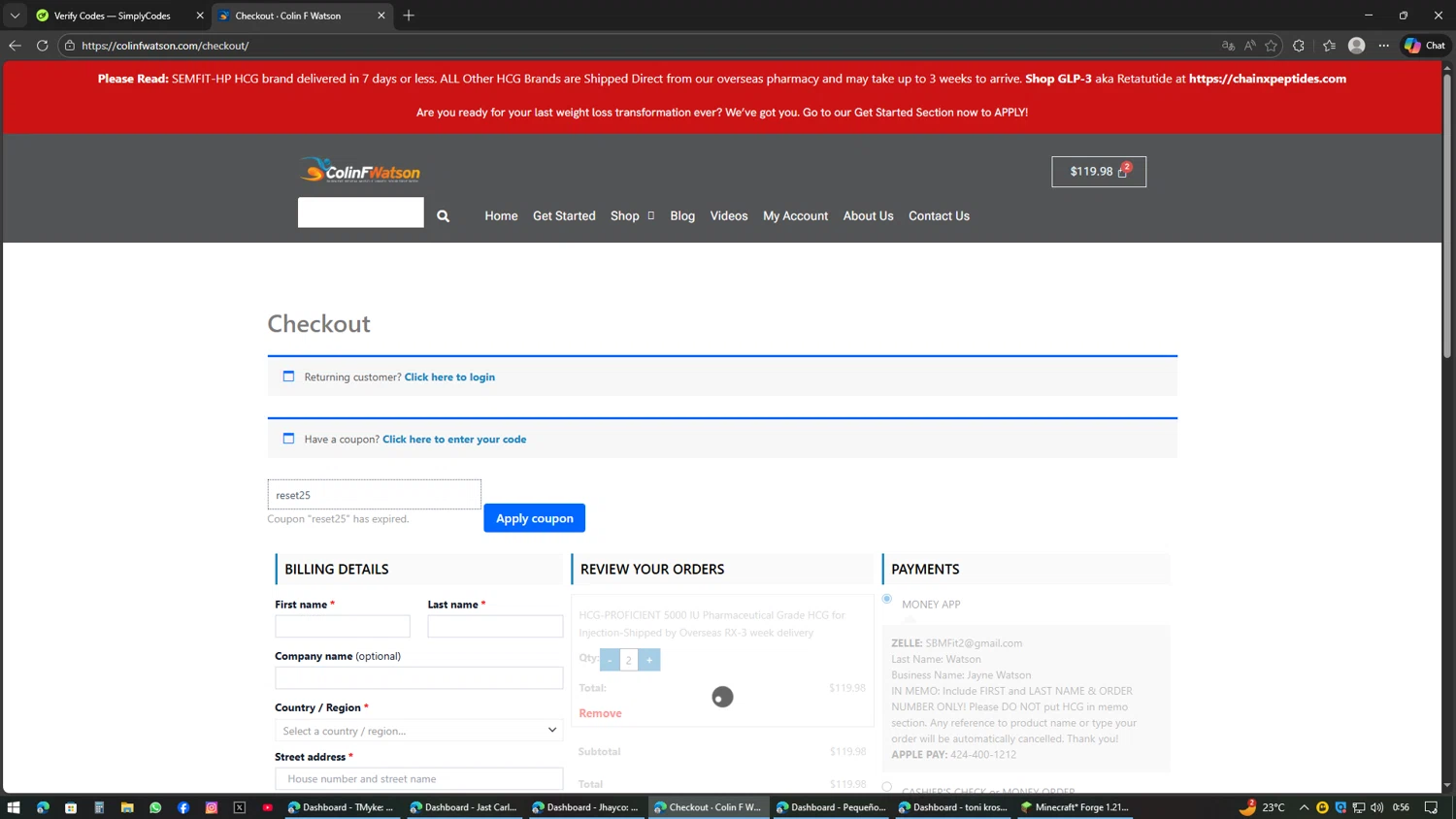Remove the HCG item from order

[x=600, y=713]
